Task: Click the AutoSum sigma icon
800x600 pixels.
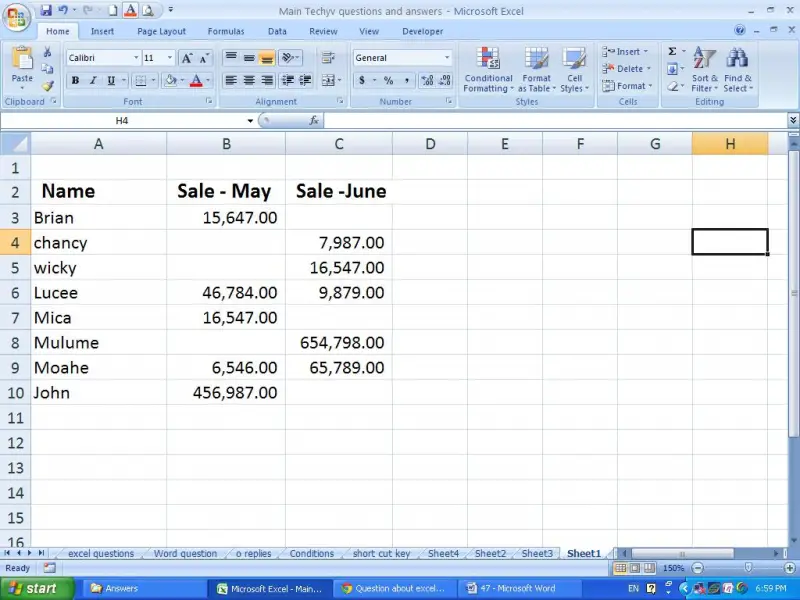Action: point(672,52)
